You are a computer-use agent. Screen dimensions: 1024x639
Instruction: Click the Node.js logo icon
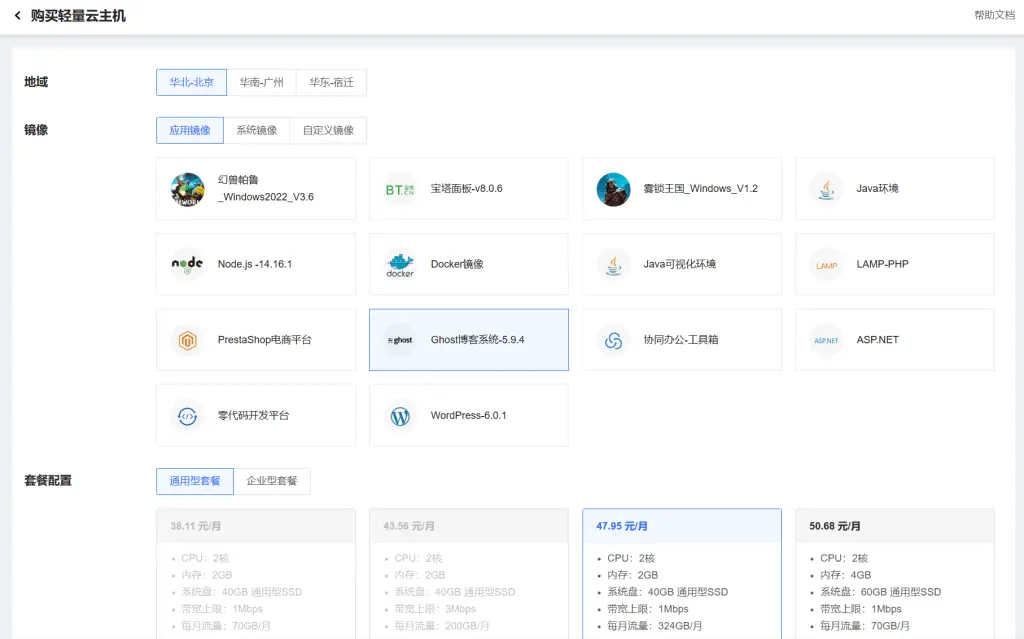tap(187, 265)
